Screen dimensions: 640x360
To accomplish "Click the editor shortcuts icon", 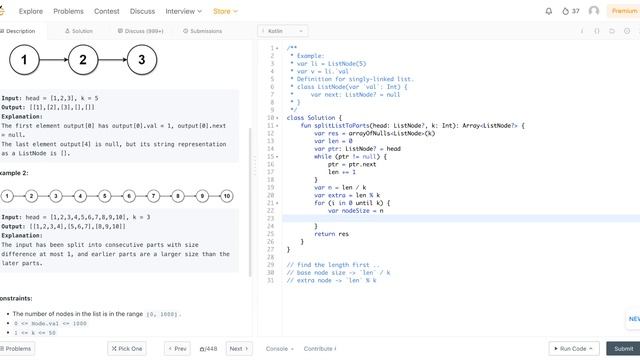I will 612,31.
